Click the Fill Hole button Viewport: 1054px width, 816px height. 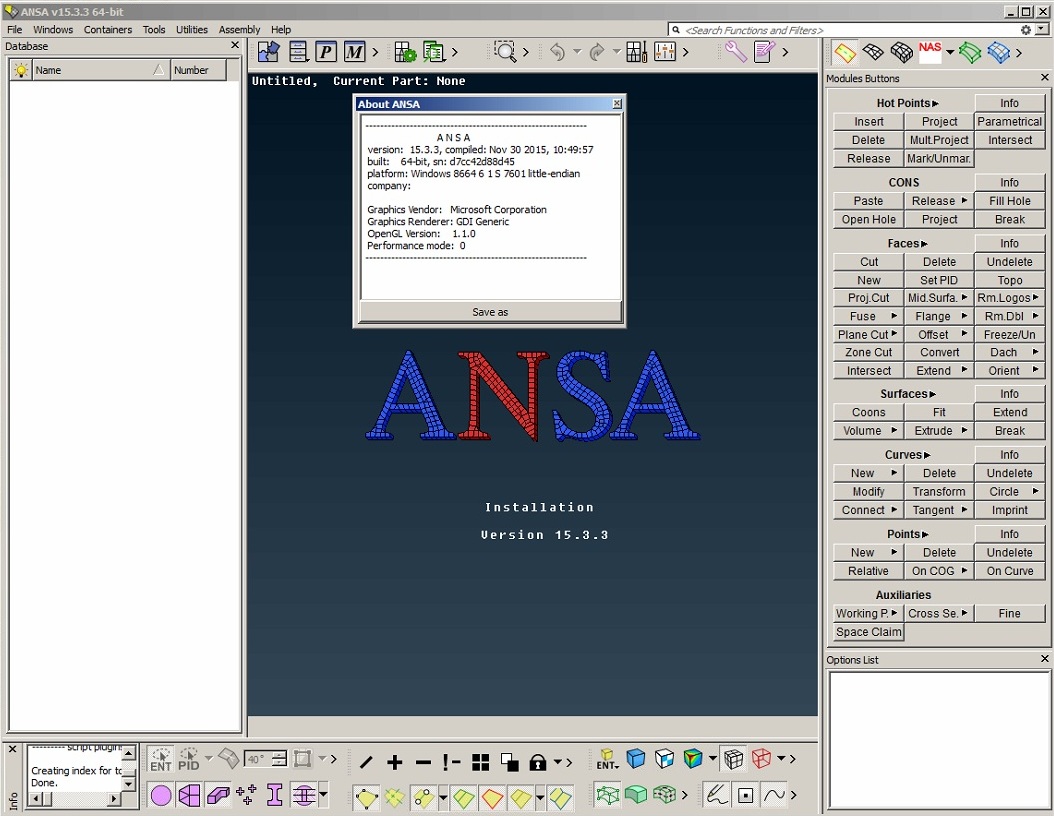point(1009,201)
